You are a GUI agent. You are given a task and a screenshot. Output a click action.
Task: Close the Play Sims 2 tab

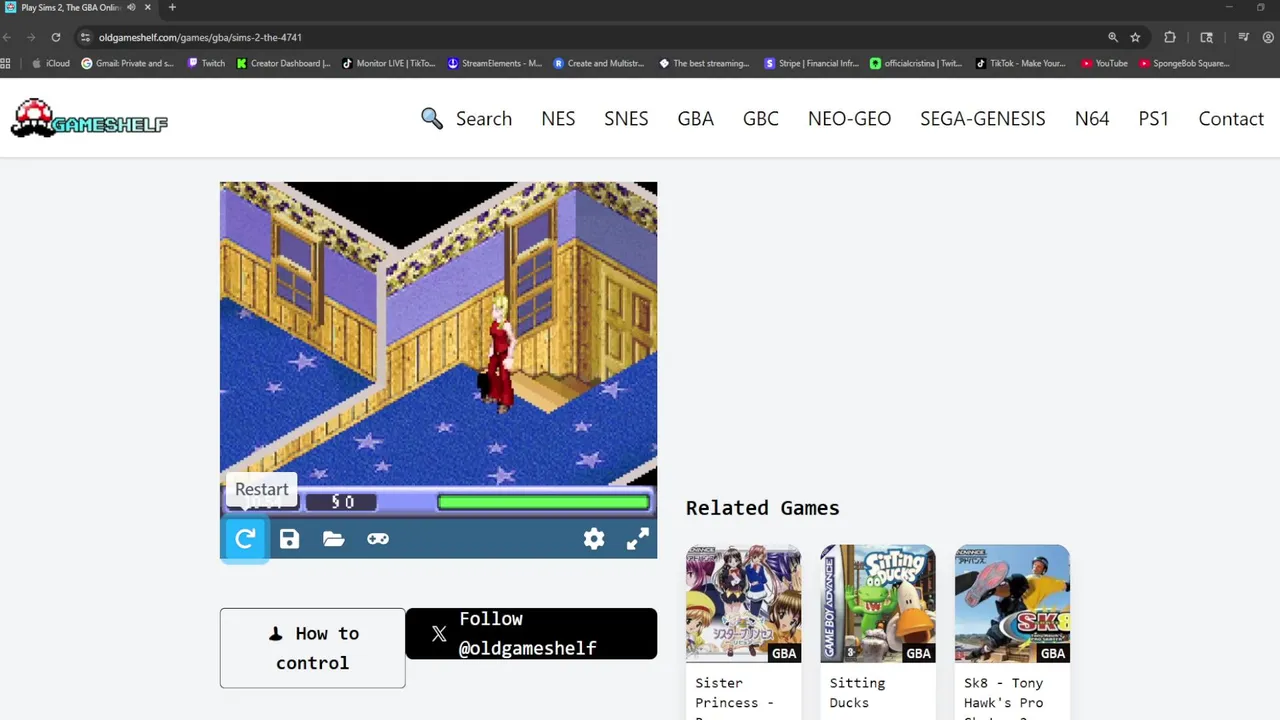pyautogui.click(x=148, y=7)
